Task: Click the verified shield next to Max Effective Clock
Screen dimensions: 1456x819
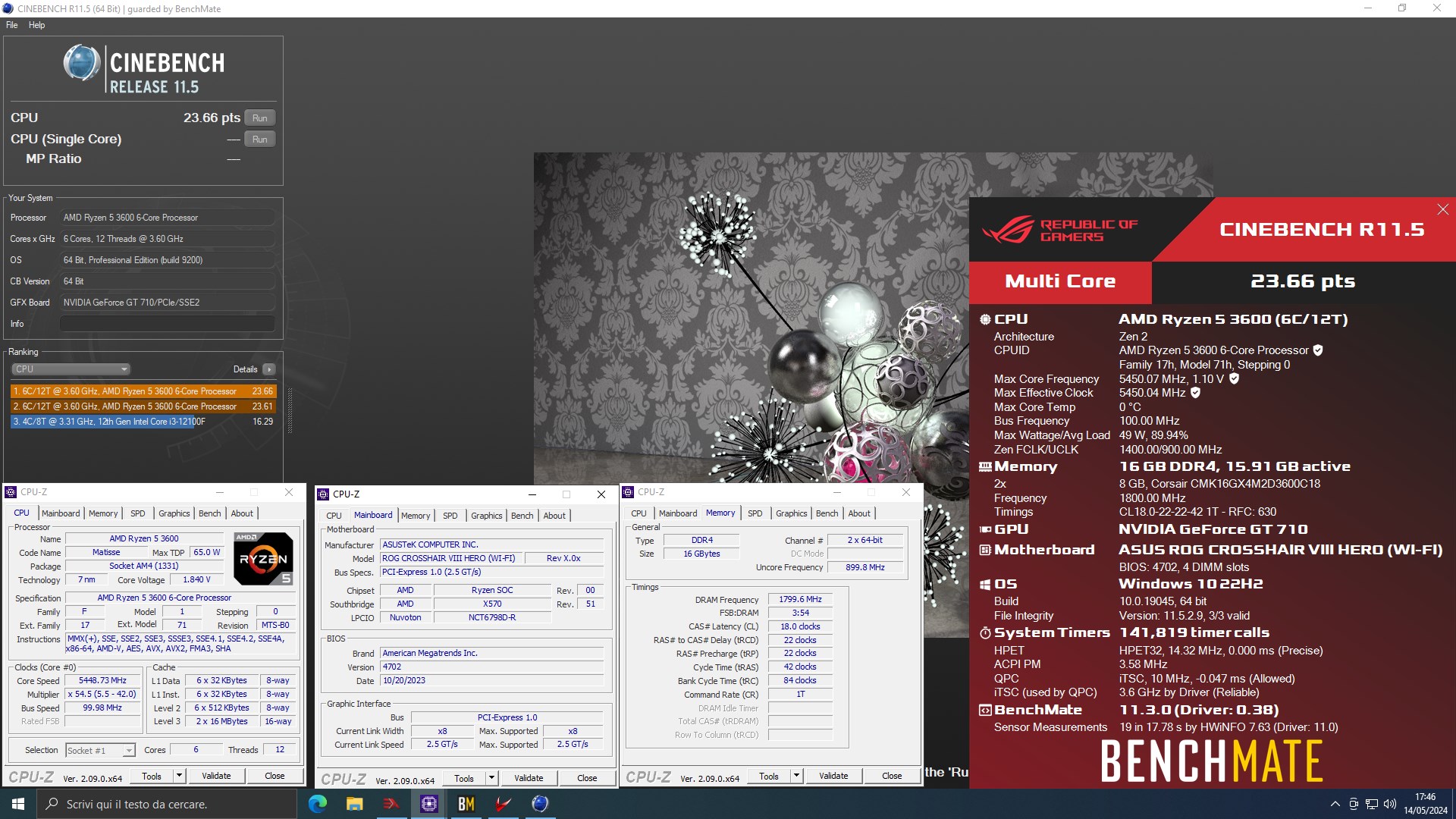Action: pyautogui.click(x=1195, y=393)
